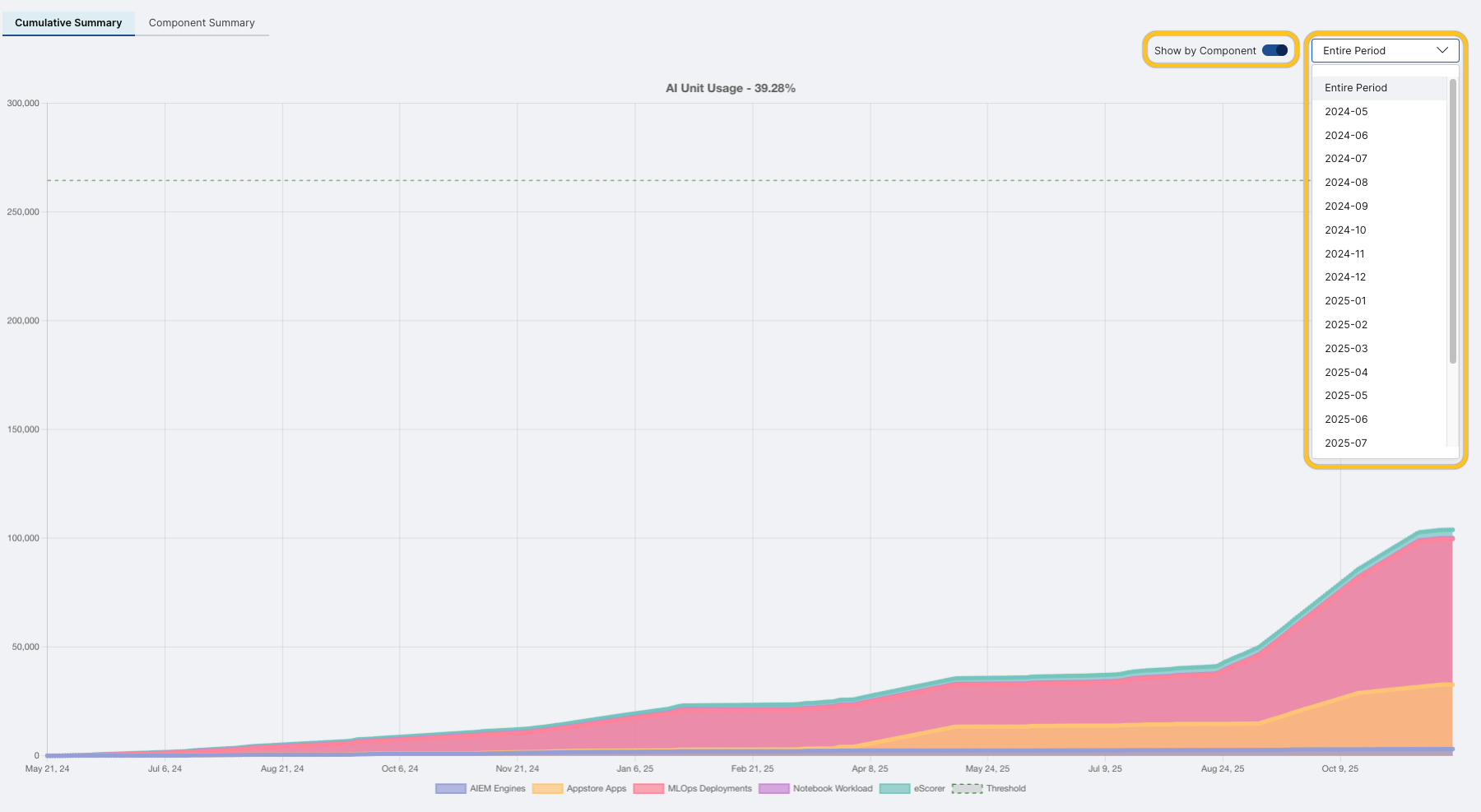Image resolution: width=1481 pixels, height=812 pixels.
Task: Toggle the Notebook Workload legend entry
Action: (x=815, y=788)
